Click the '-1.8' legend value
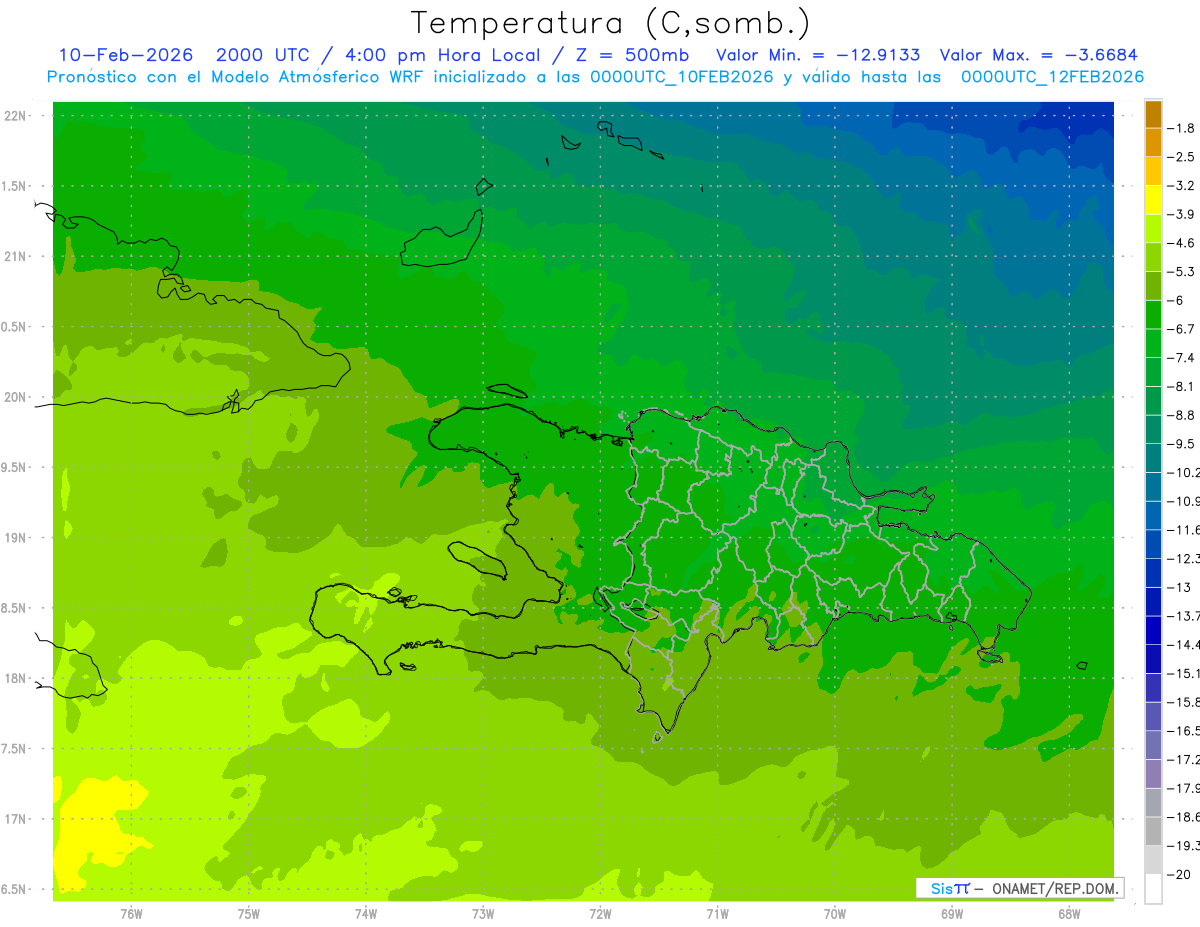This screenshot has width=1200, height=927. pyautogui.click(x=1182, y=128)
